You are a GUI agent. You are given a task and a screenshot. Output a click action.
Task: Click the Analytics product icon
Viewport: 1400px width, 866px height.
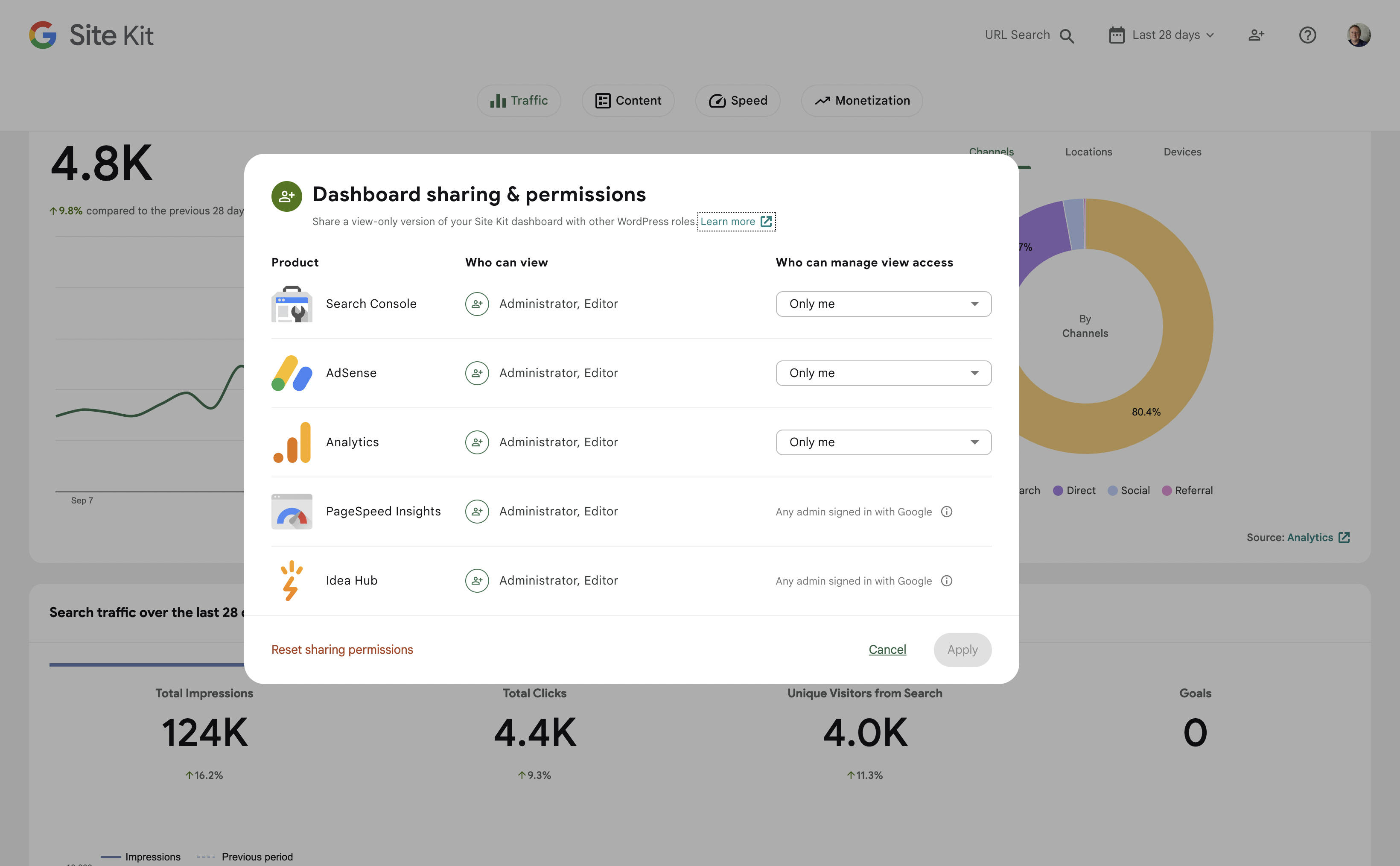pyautogui.click(x=292, y=442)
